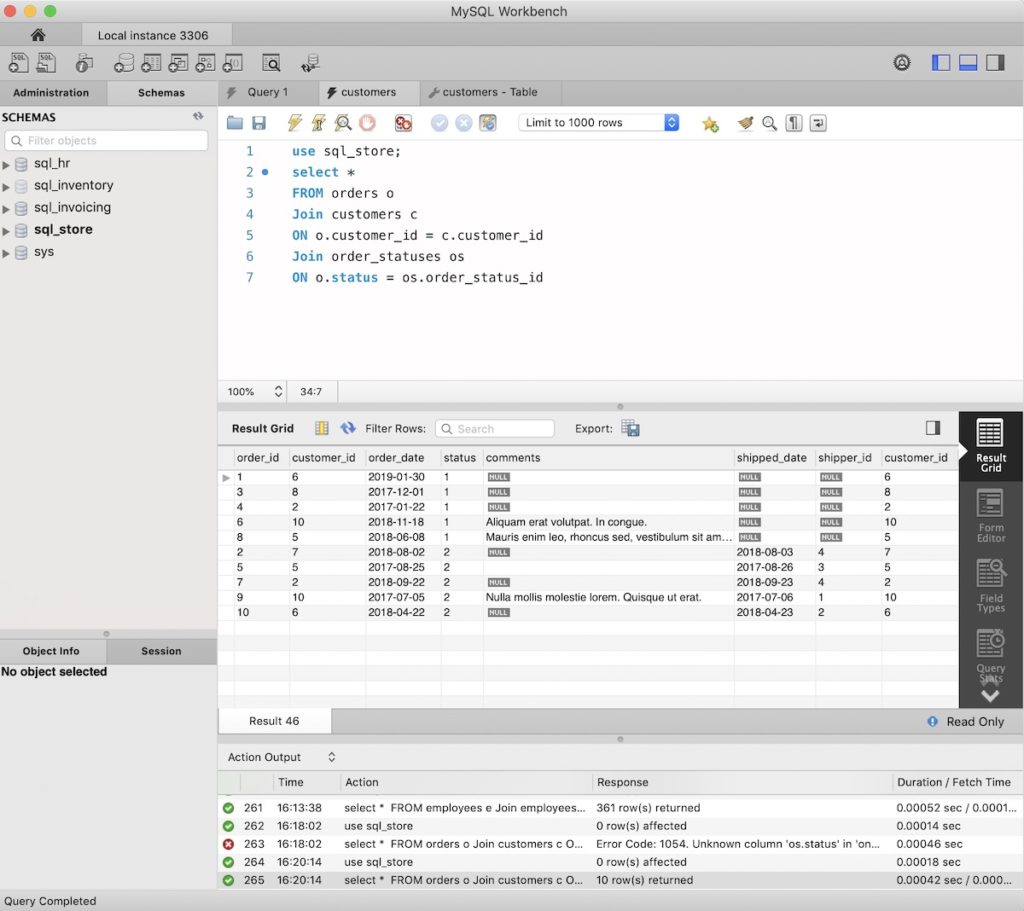Select the Object Info tab

(51, 651)
